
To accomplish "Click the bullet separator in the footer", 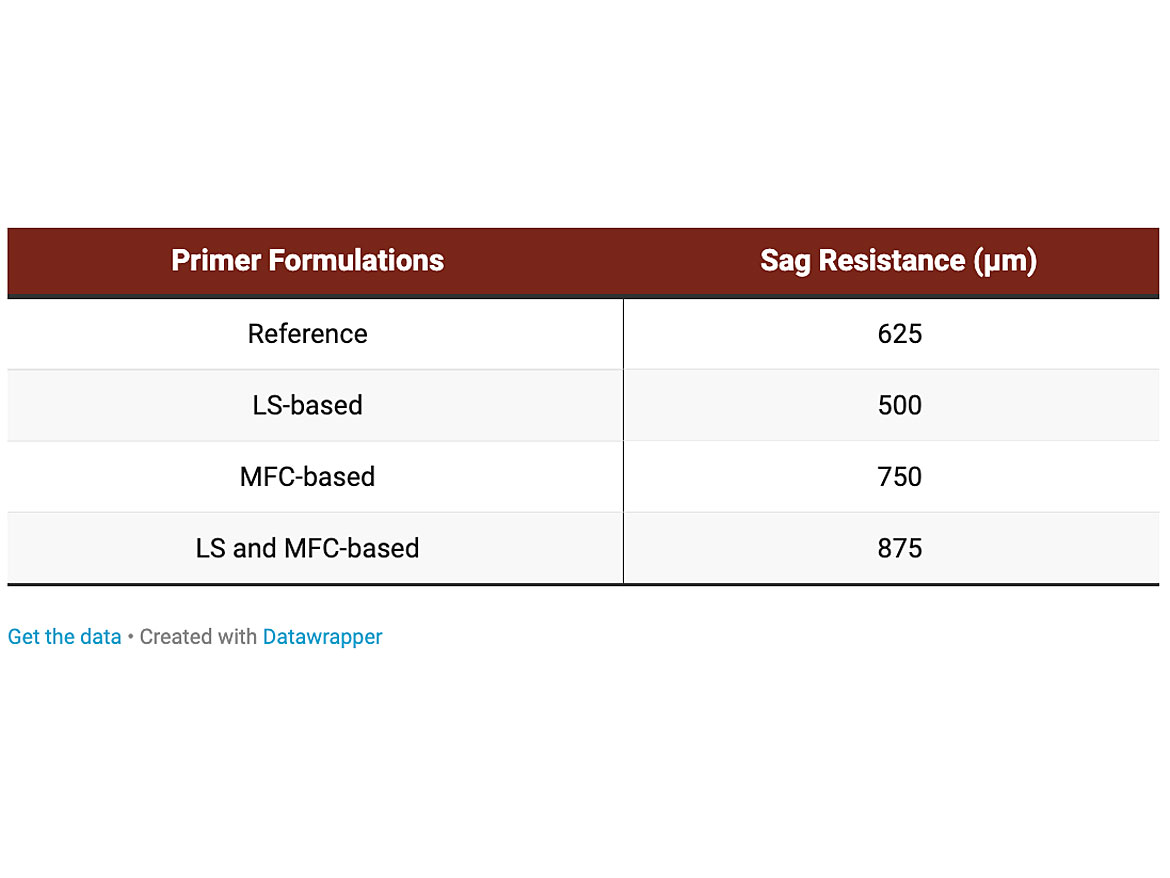I will tap(130, 637).
